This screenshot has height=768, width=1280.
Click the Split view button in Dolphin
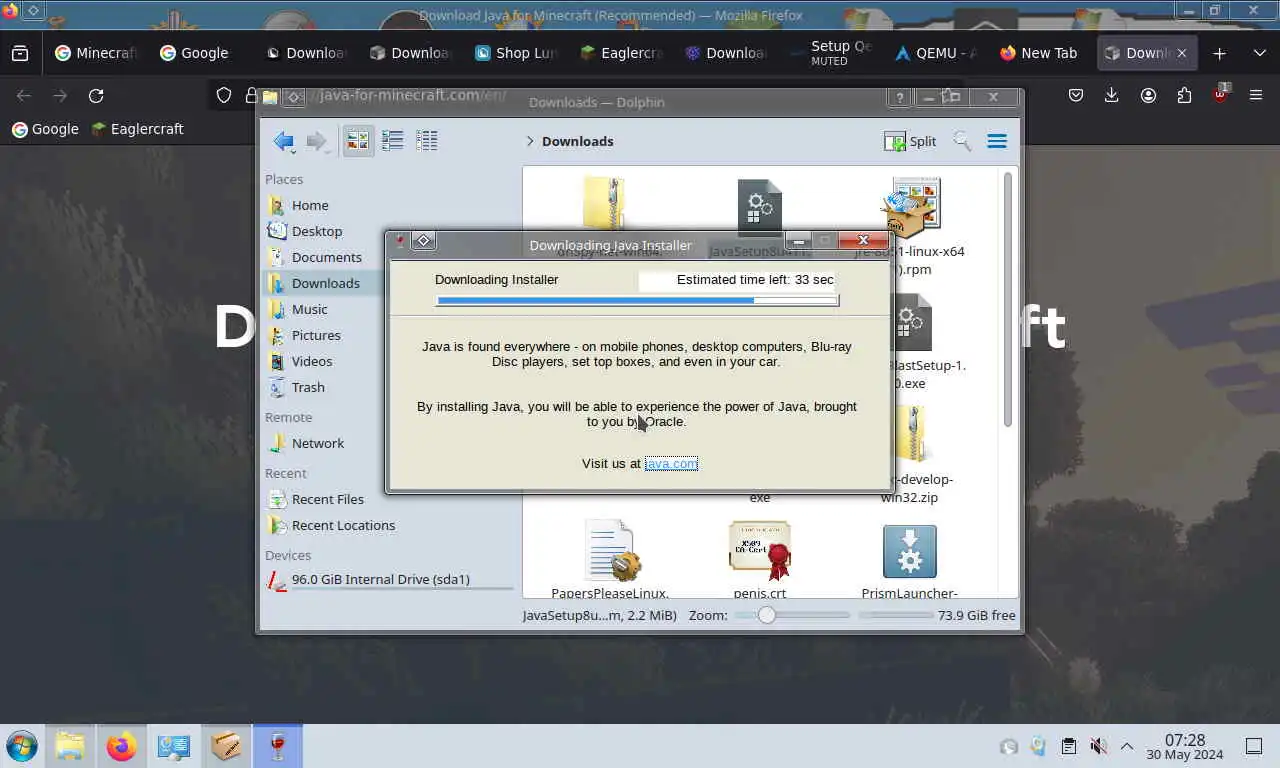pos(910,141)
